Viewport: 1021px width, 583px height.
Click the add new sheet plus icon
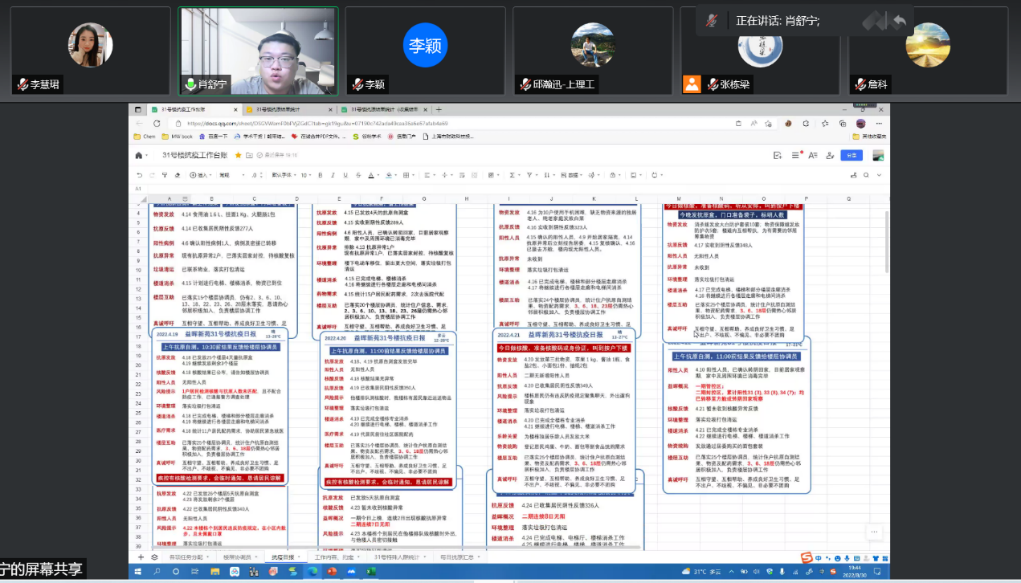tap(141, 557)
